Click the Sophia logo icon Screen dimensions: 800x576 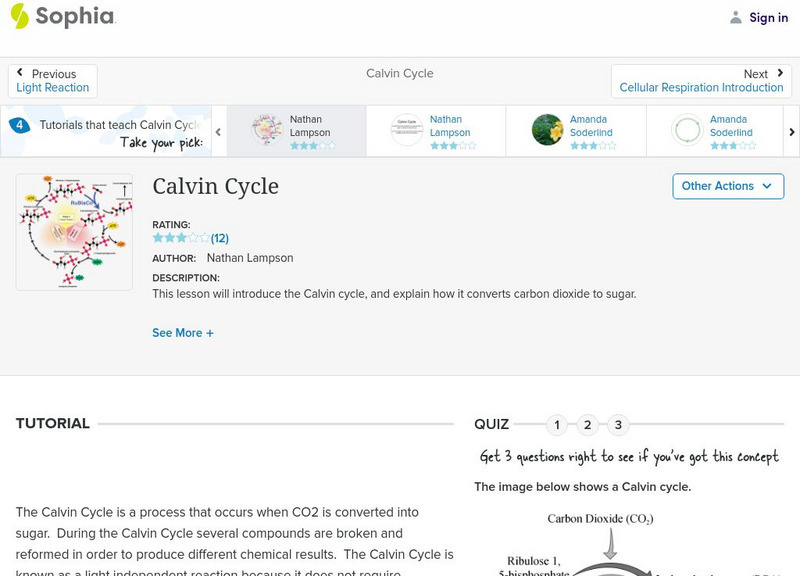point(19,15)
